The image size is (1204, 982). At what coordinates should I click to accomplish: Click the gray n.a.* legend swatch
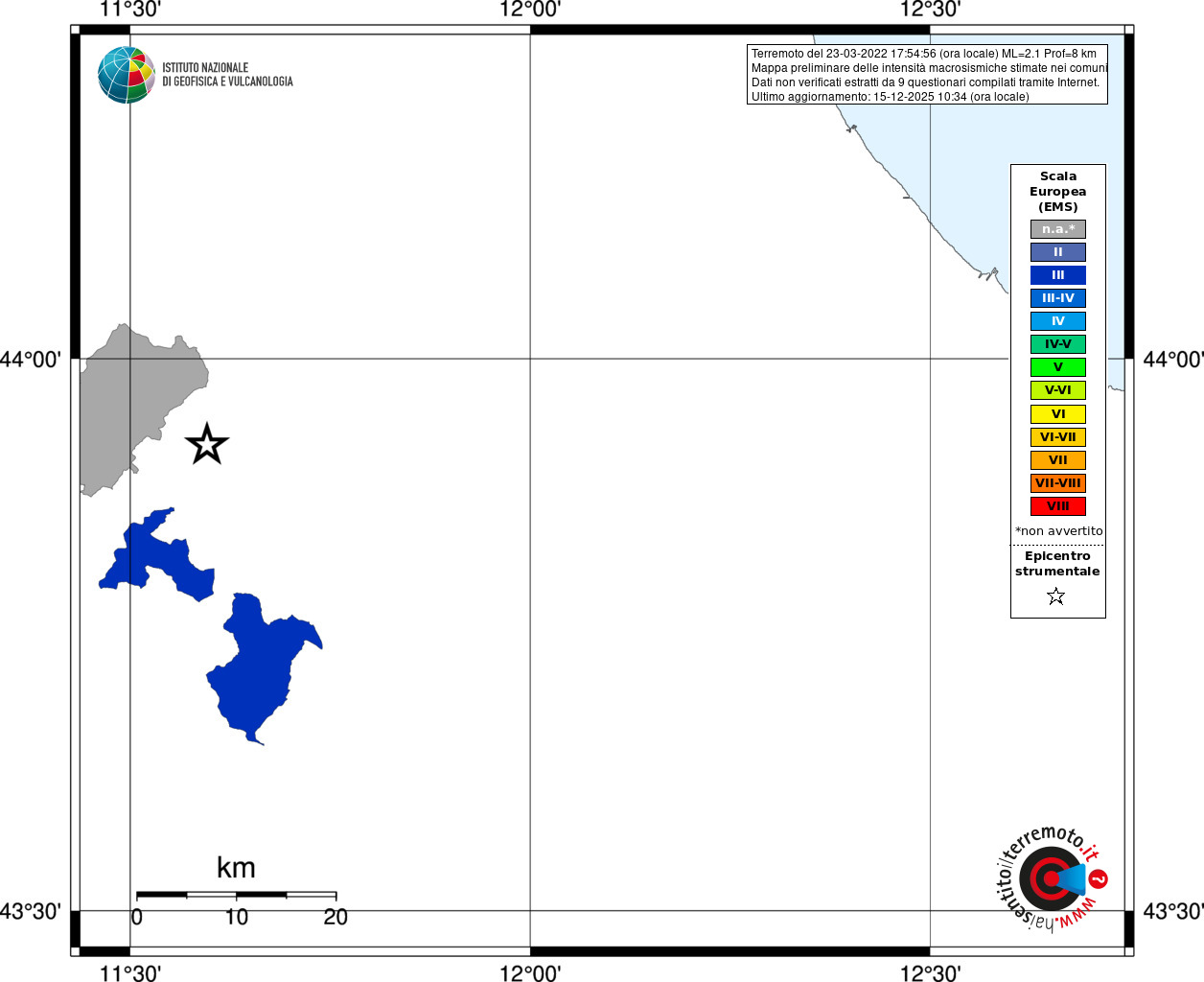click(1058, 229)
